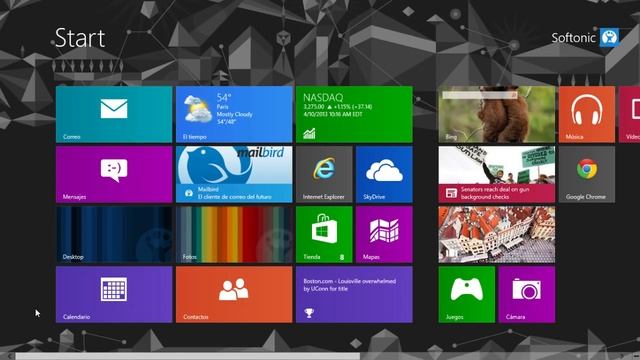This screenshot has width=640, height=360.
Task: Open the Correo mail tile
Action: point(114,114)
